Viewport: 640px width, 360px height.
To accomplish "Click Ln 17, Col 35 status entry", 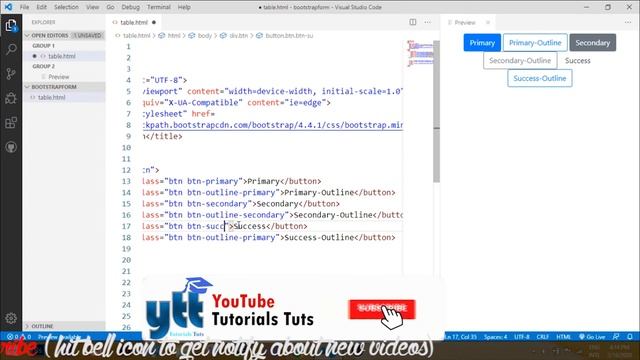I will pyautogui.click(x=460, y=337).
